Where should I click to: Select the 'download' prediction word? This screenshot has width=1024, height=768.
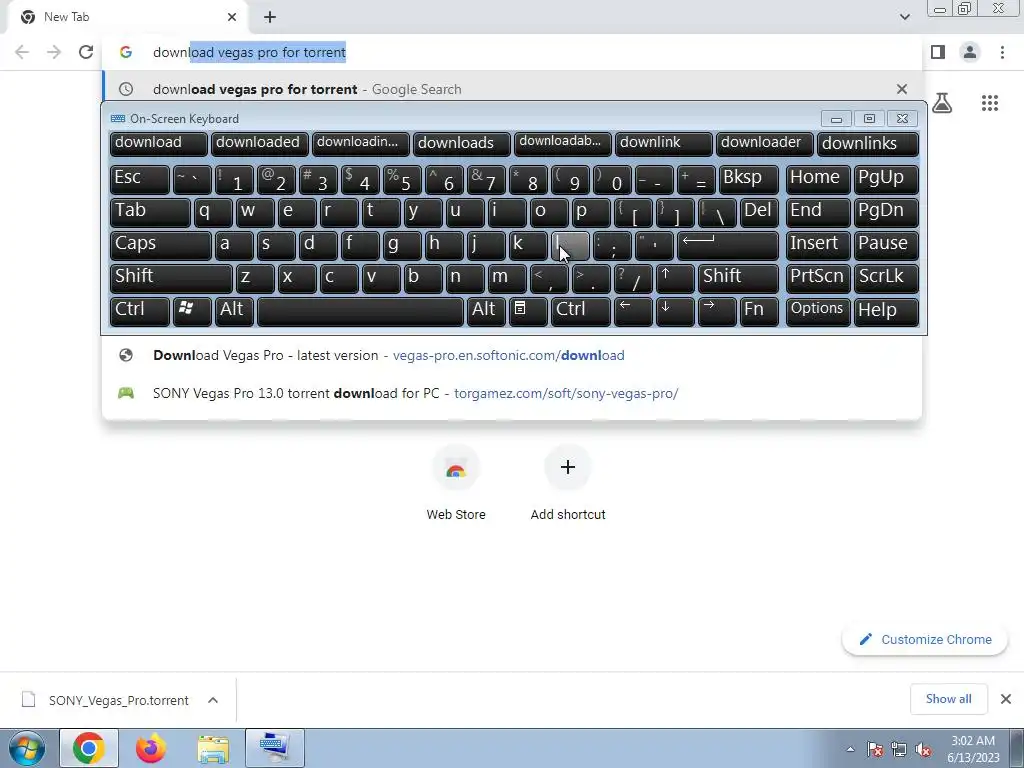(159, 144)
